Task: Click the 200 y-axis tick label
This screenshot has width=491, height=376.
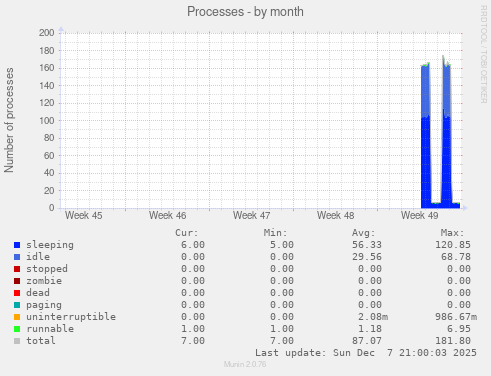Action: point(46,33)
